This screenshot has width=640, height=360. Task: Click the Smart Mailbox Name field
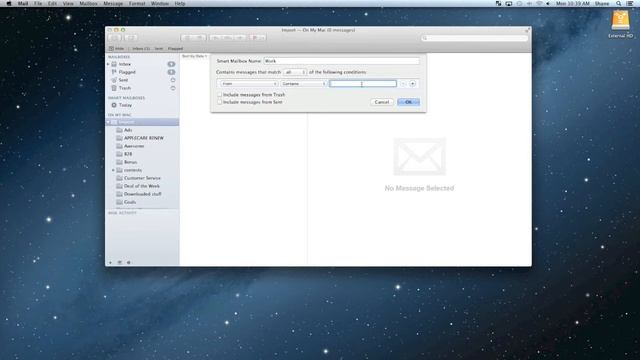pos(341,61)
